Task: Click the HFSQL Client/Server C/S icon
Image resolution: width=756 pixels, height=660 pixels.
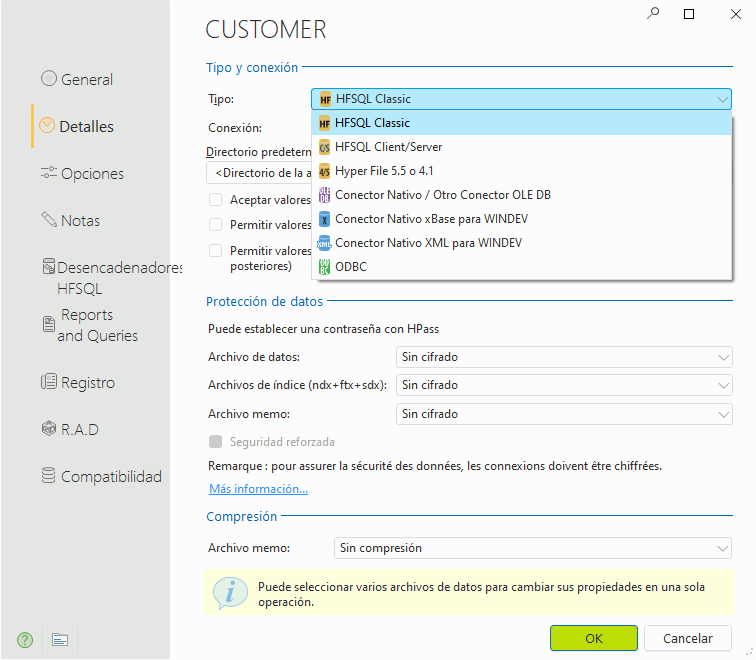Action: tap(324, 147)
